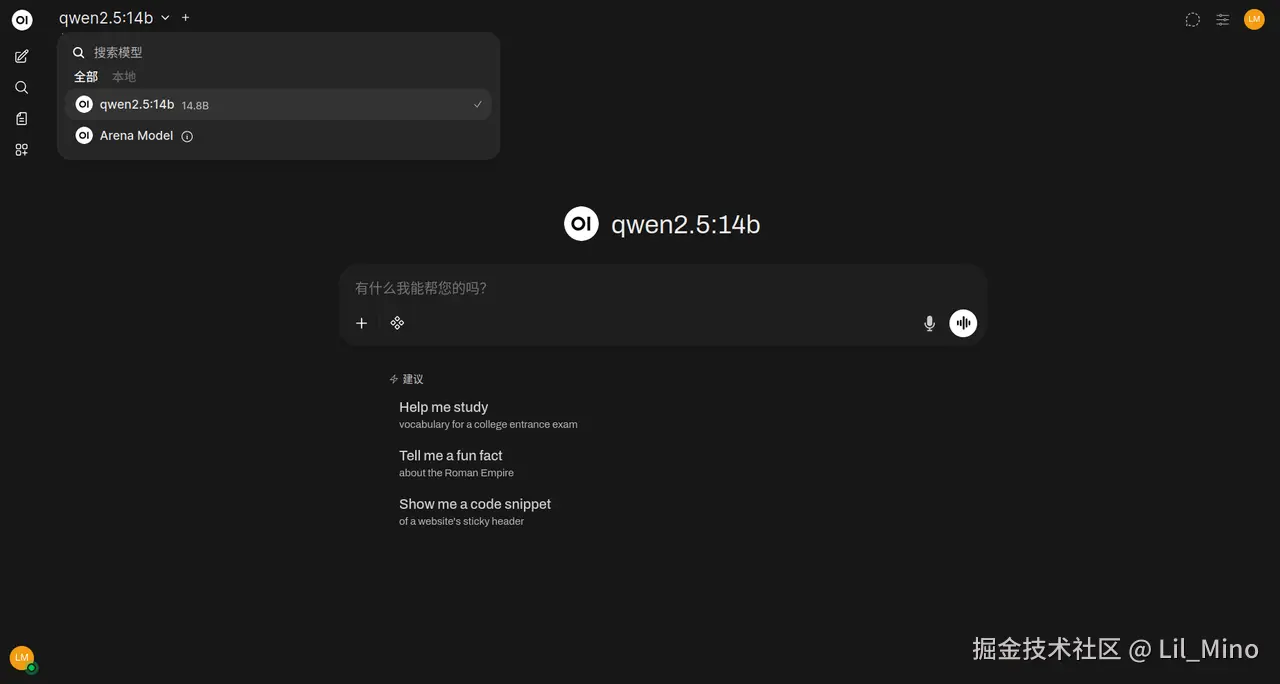Image resolution: width=1280 pixels, height=684 pixels.
Task: Start voice mode with the waveform button
Action: coord(963,323)
